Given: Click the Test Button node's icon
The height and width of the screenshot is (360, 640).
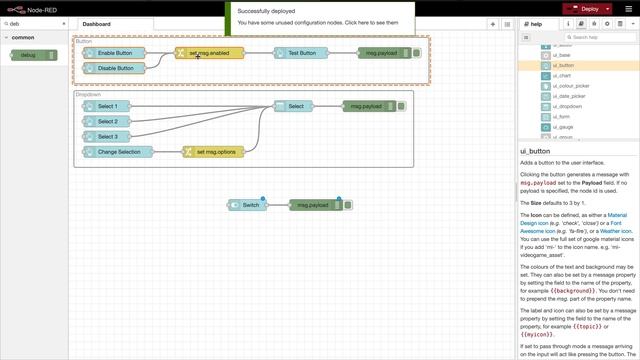Looking at the screenshot, I should coord(280,53).
